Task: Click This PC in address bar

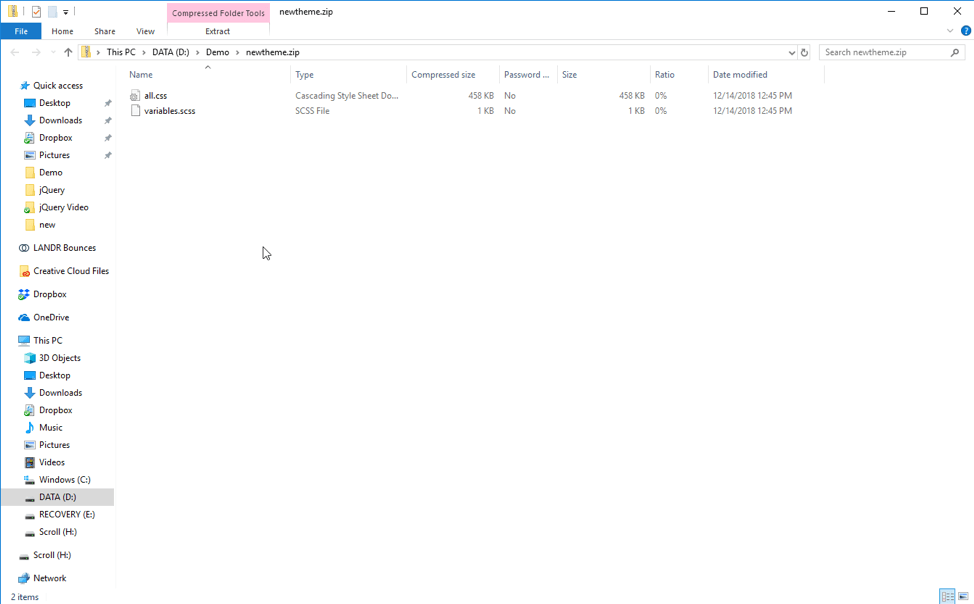Action: (x=121, y=52)
